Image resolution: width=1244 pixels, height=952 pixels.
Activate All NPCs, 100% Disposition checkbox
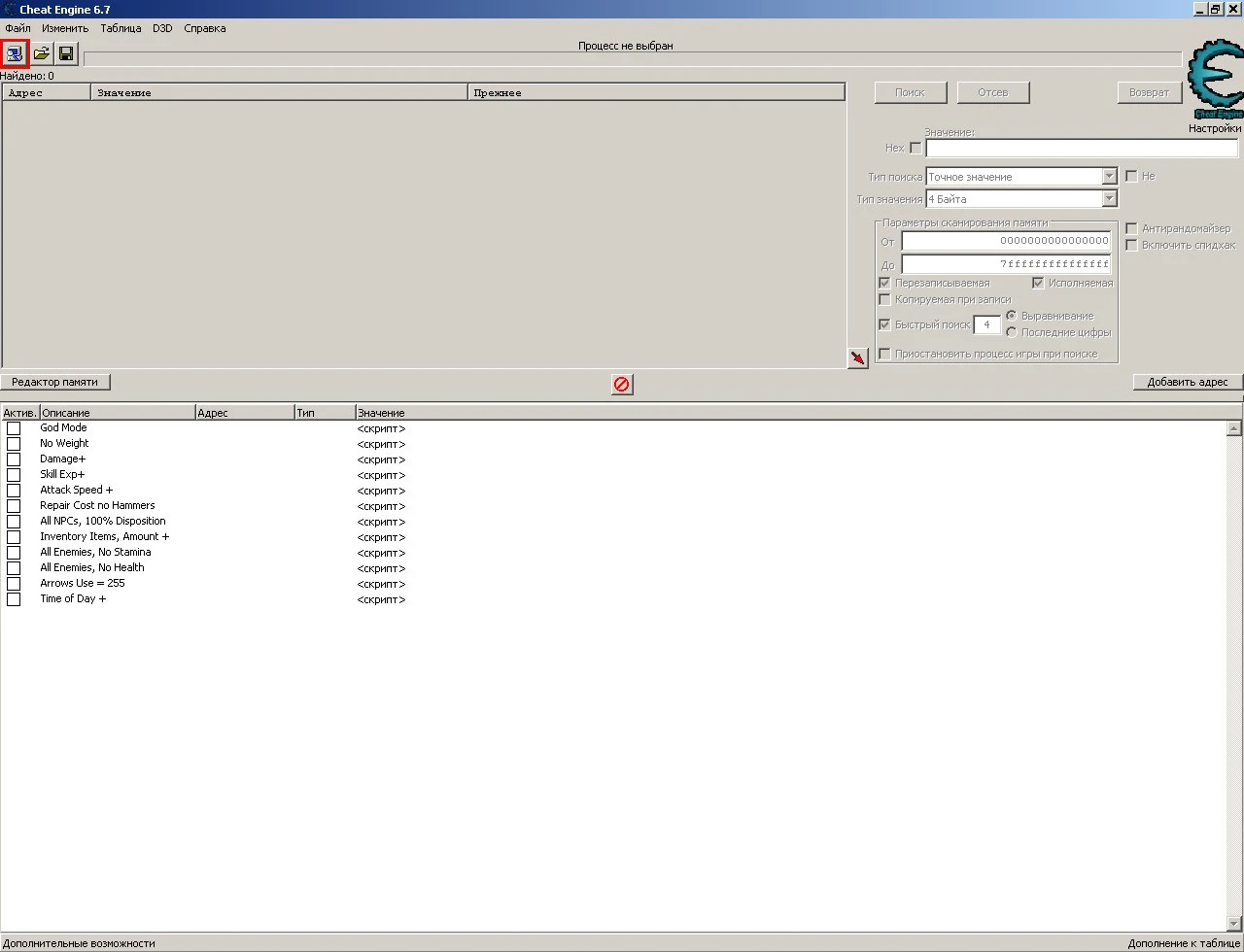point(14,522)
